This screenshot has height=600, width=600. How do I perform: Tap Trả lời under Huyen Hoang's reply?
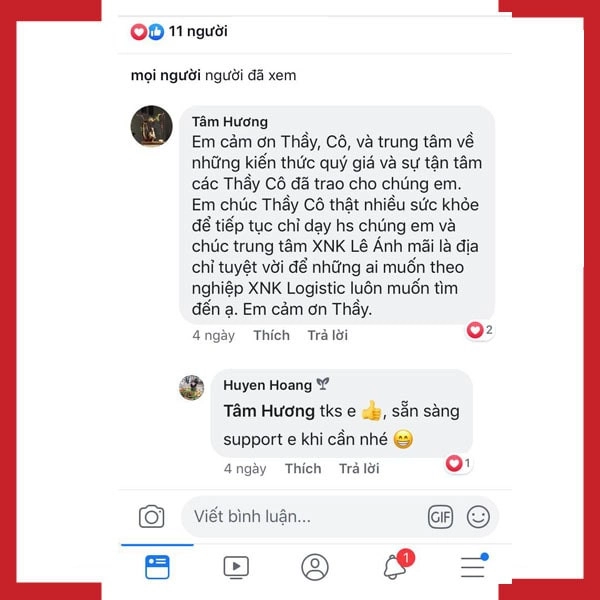click(359, 468)
